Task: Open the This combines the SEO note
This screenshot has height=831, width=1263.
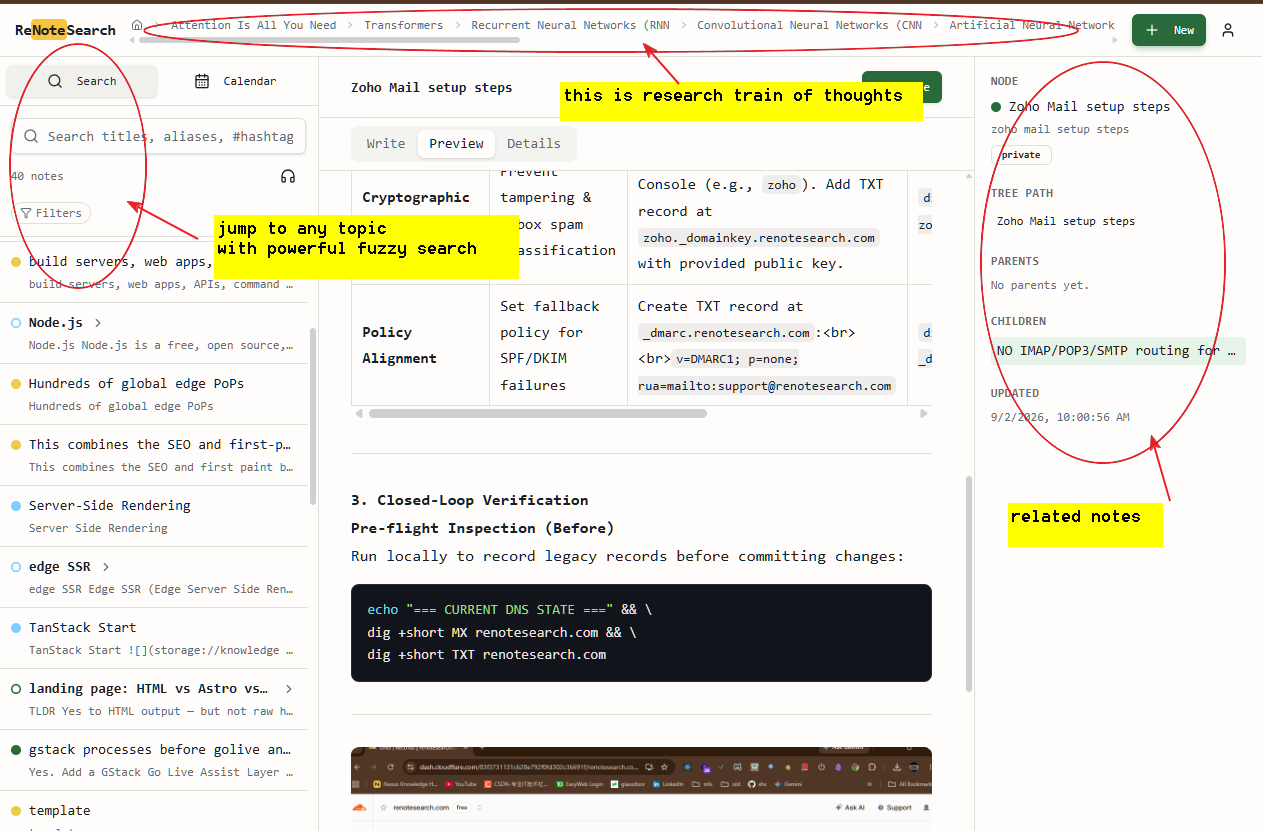Action: pos(154,455)
